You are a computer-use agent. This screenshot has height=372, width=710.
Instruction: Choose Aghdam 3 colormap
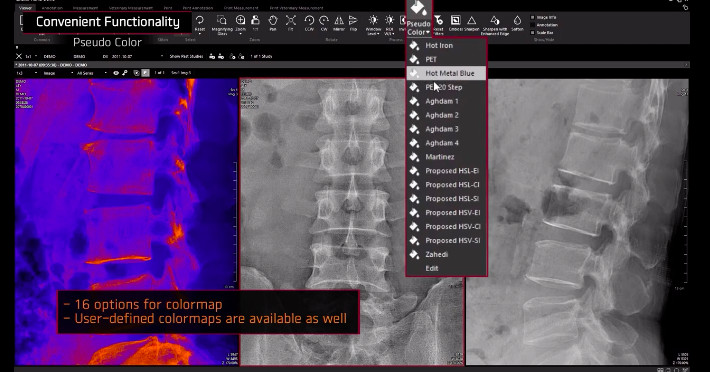pos(446,129)
